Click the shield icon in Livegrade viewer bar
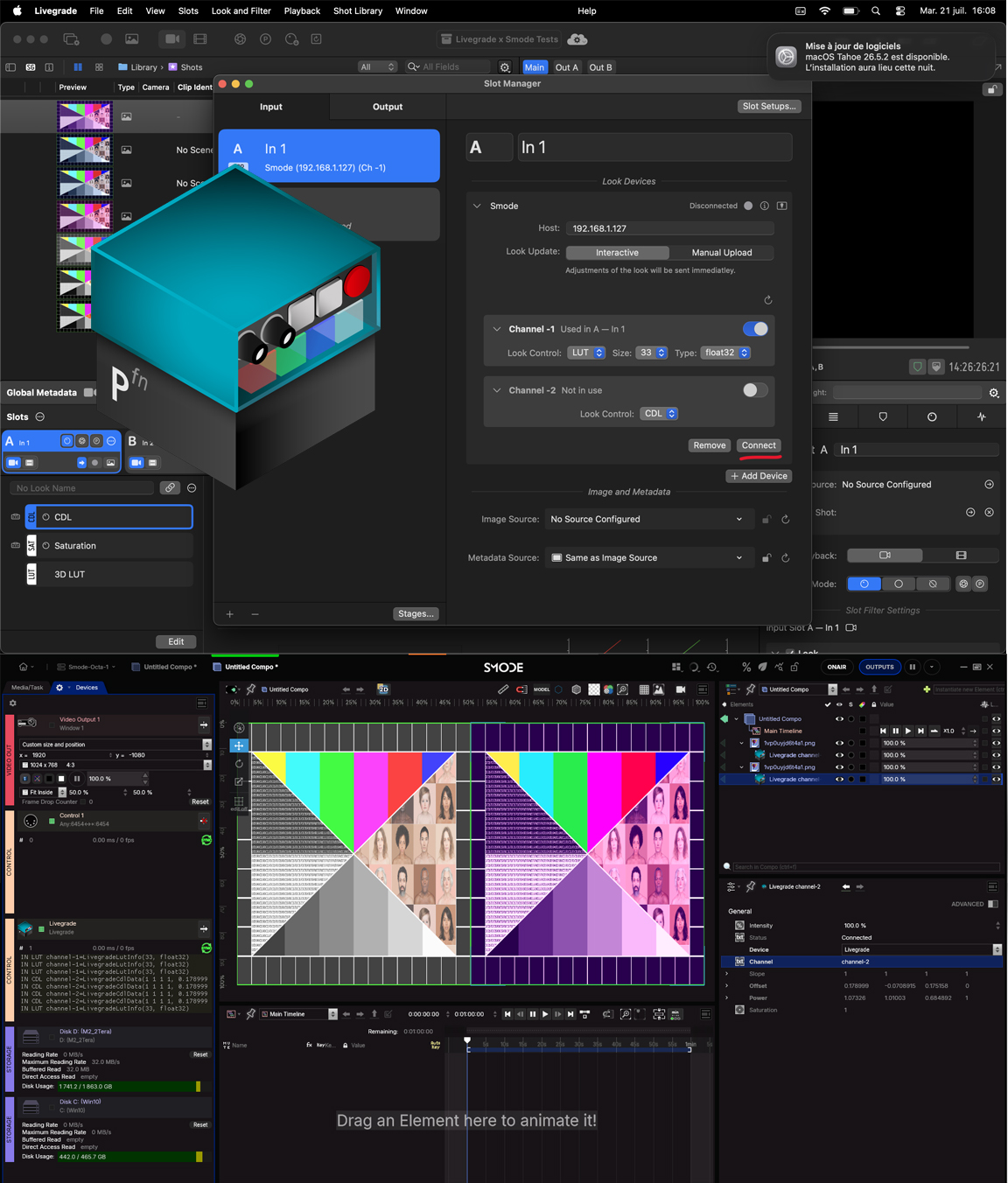The image size is (1008, 1183). tap(917, 367)
